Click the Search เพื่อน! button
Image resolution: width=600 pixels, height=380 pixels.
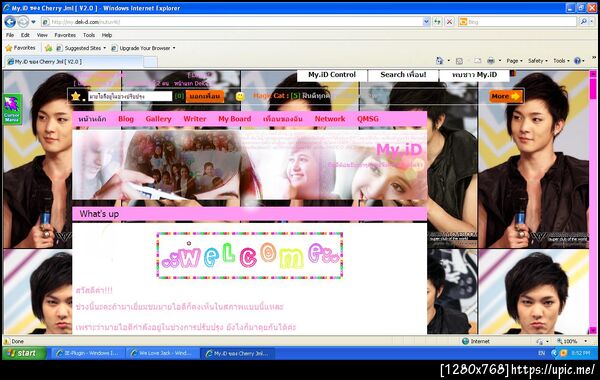403,75
